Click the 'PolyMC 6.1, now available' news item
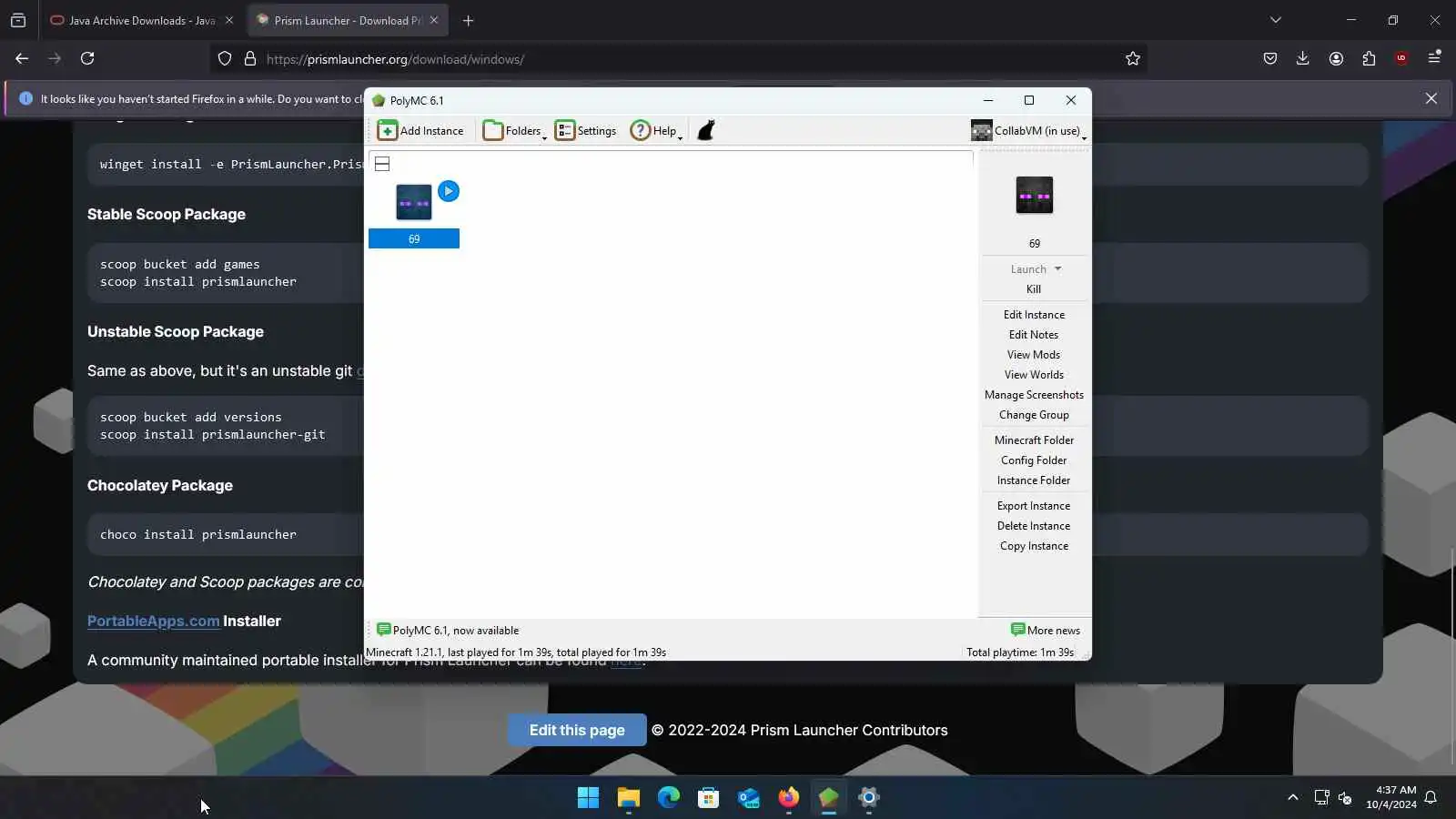1456x819 pixels. tap(448, 630)
